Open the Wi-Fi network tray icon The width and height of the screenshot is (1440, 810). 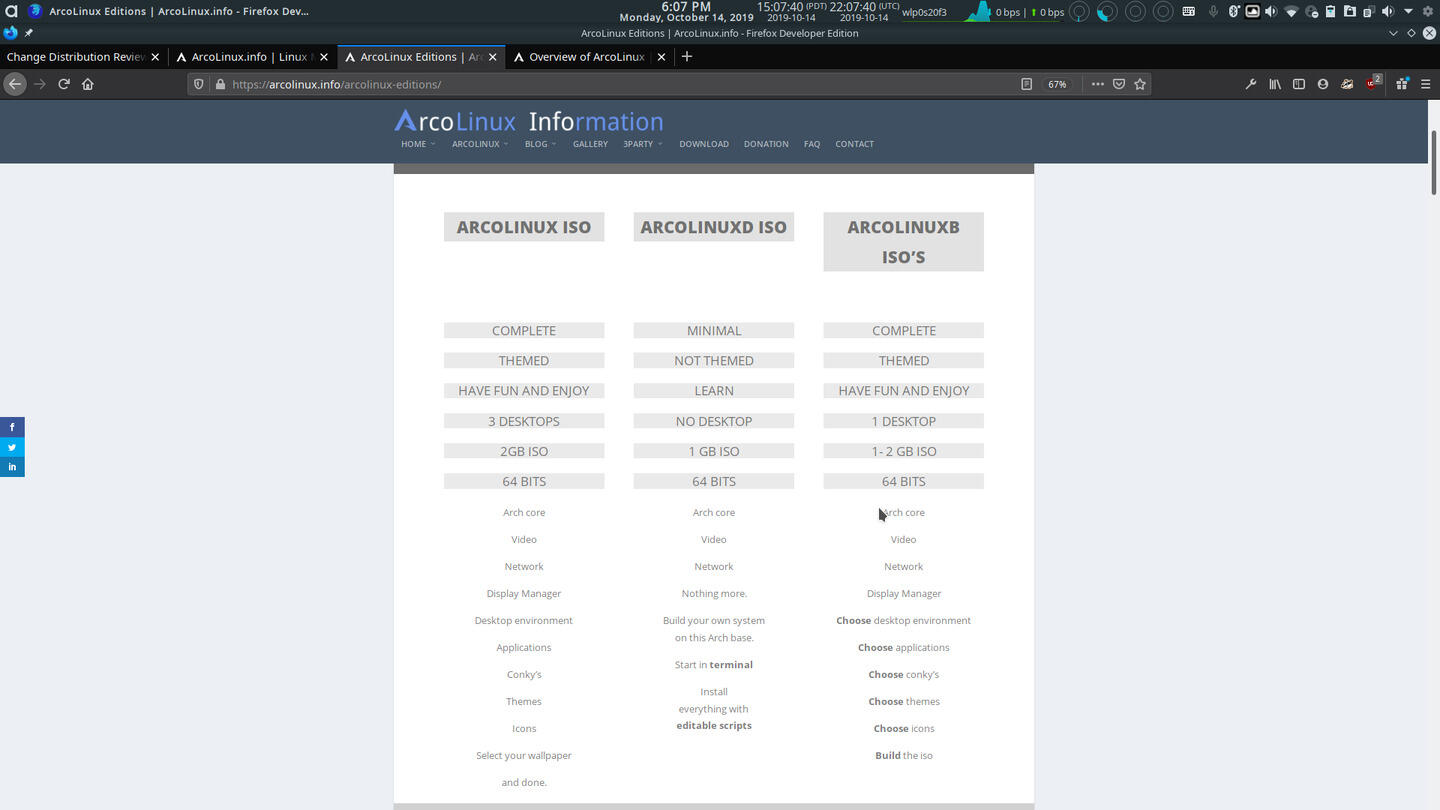[x=1291, y=12]
